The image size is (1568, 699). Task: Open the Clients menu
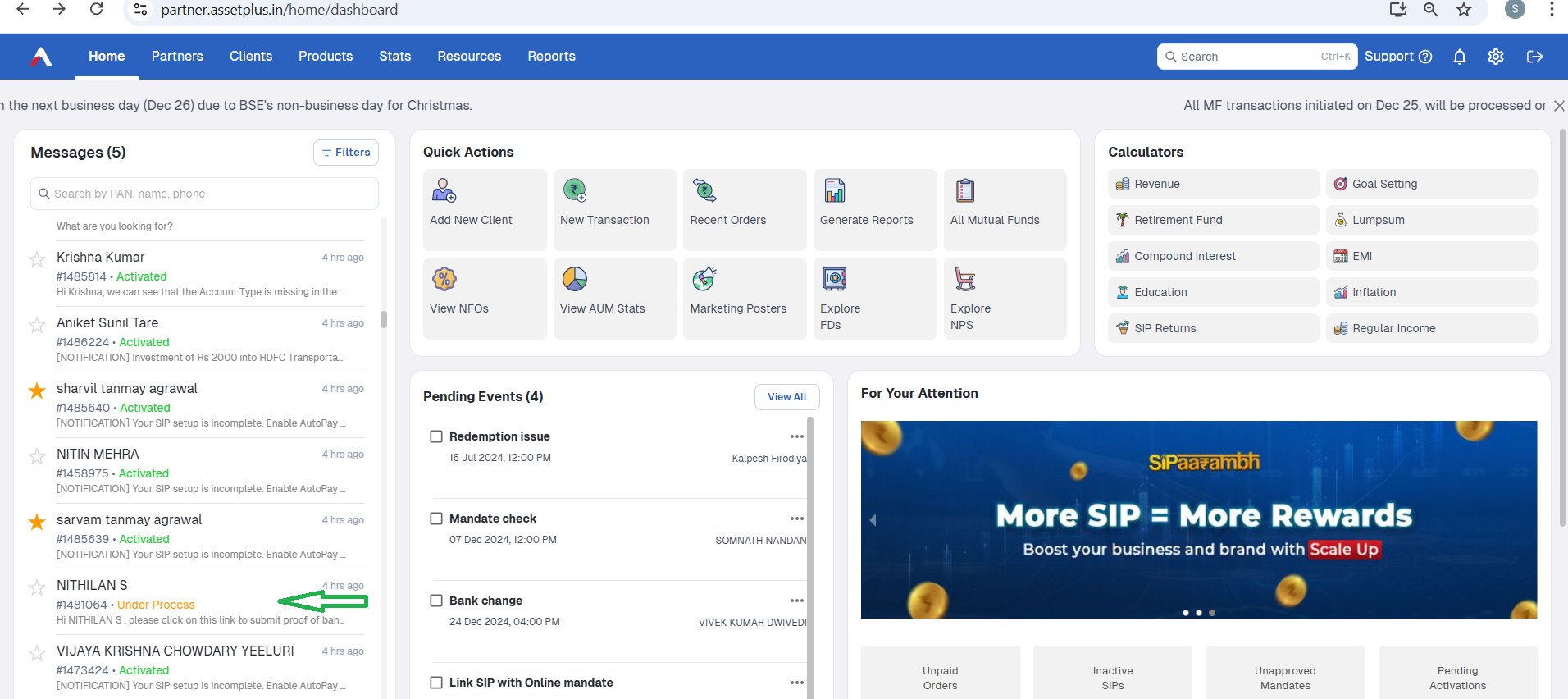coord(251,57)
